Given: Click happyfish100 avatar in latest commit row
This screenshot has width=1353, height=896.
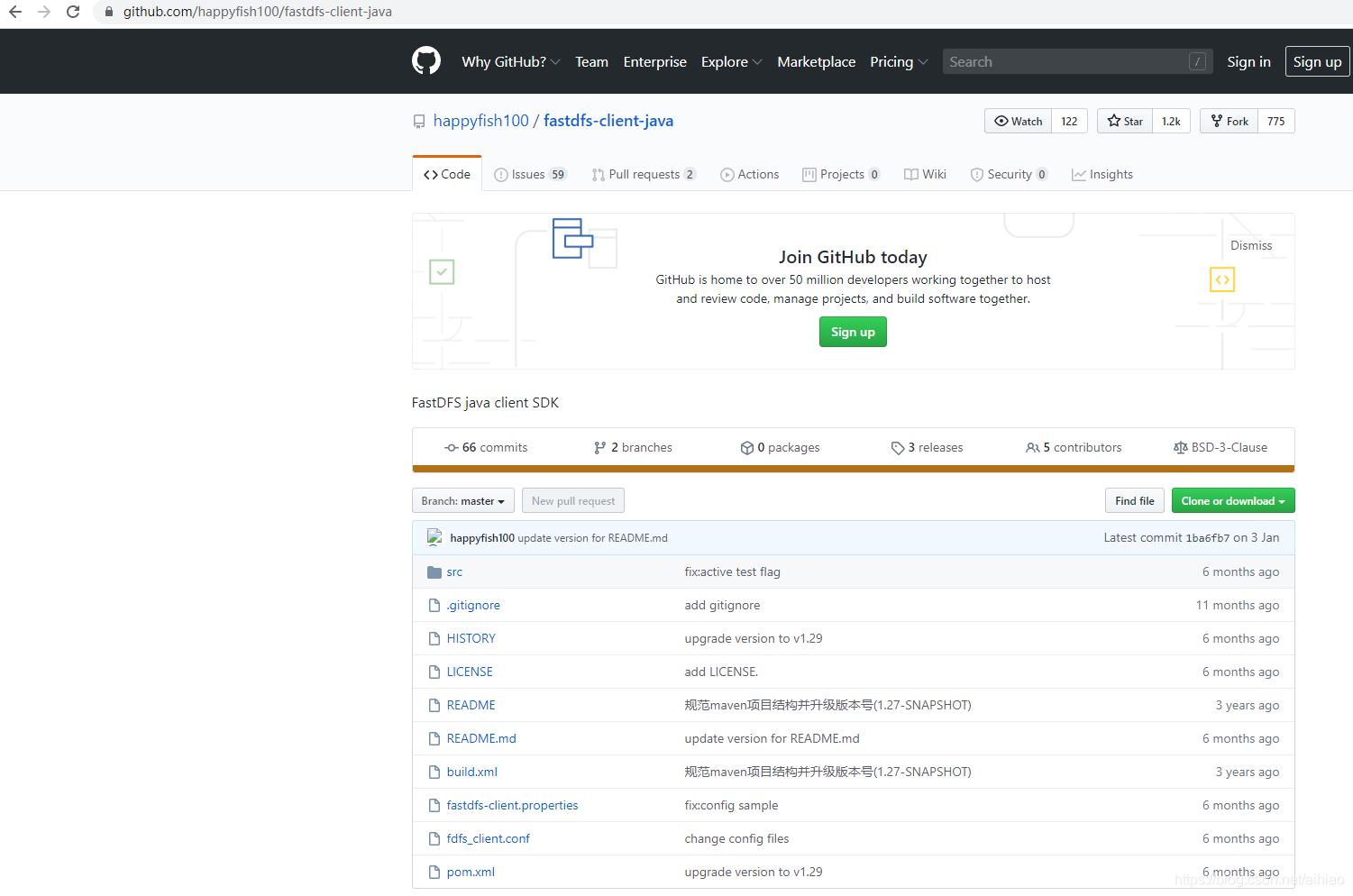Looking at the screenshot, I should pos(434,537).
